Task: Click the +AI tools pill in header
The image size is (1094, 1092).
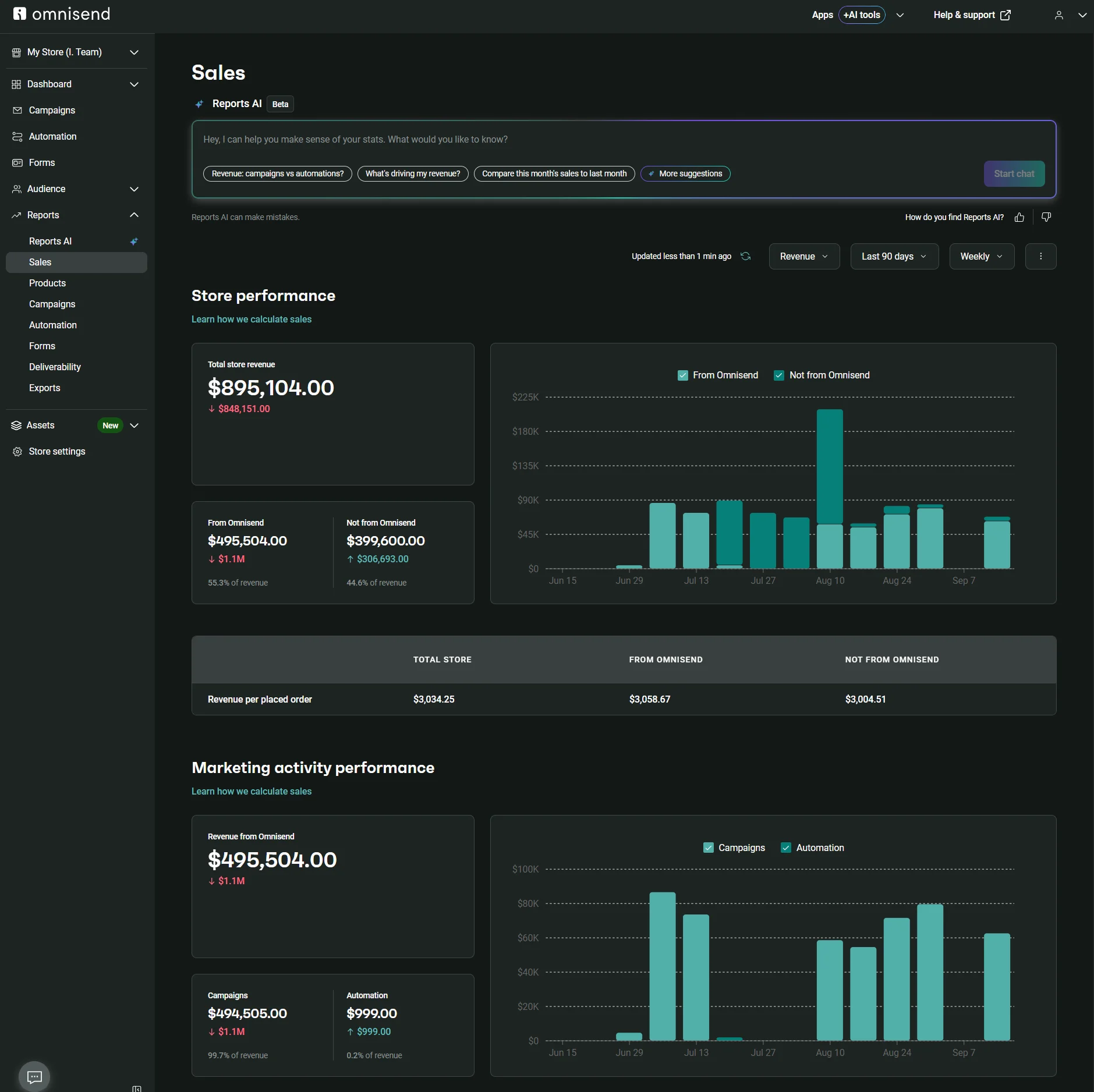Action: [x=862, y=15]
